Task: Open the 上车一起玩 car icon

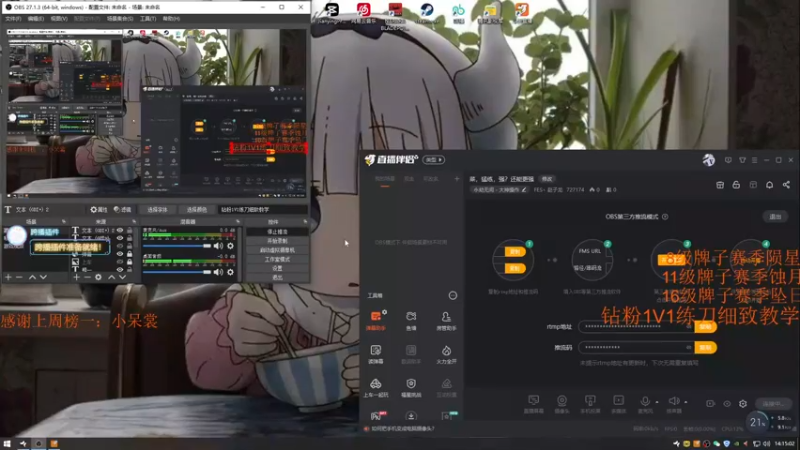Action: click(376, 388)
